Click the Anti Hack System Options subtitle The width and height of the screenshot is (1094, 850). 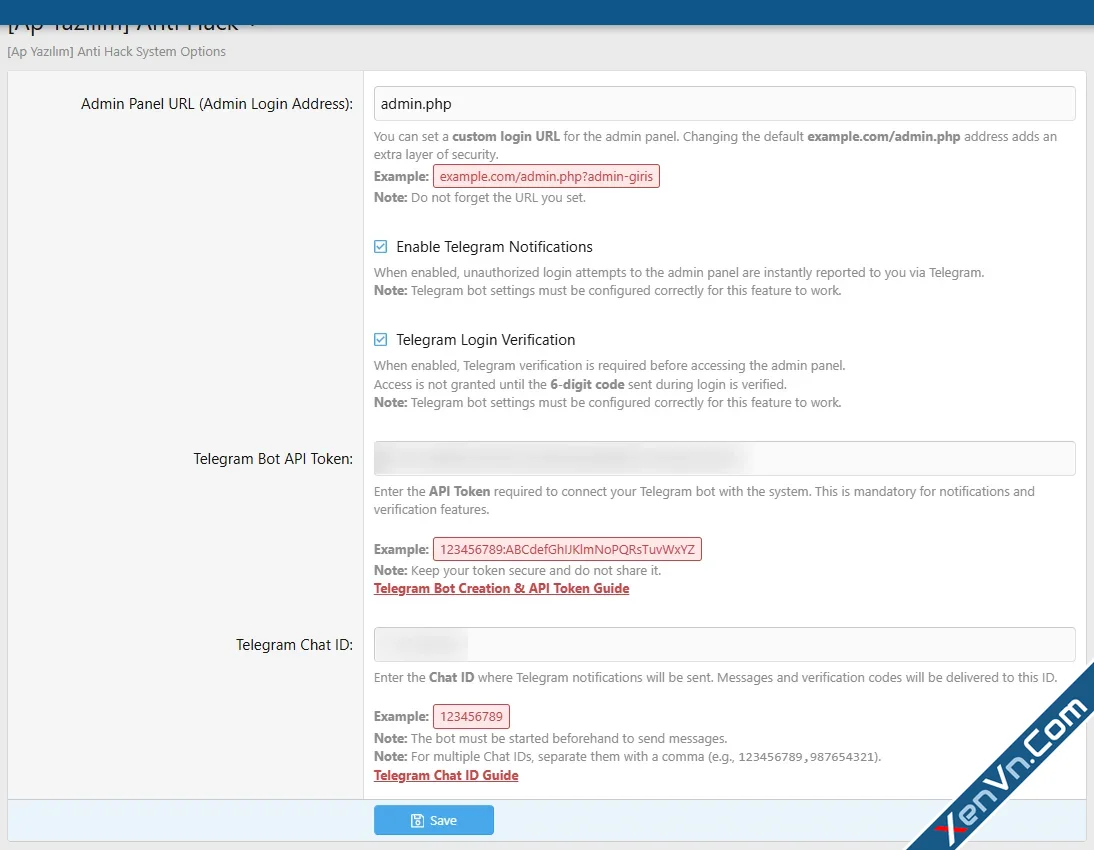click(117, 52)
